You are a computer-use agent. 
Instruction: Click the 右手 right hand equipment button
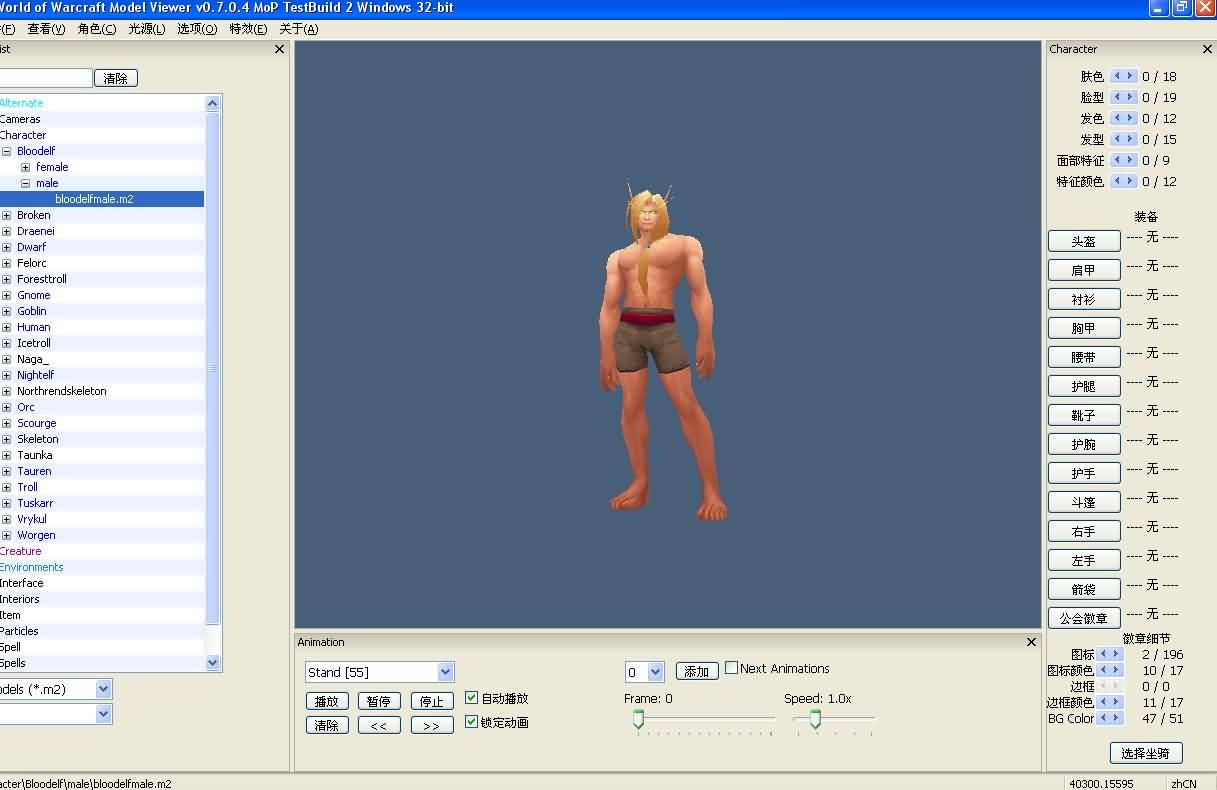pos(1084,531)
